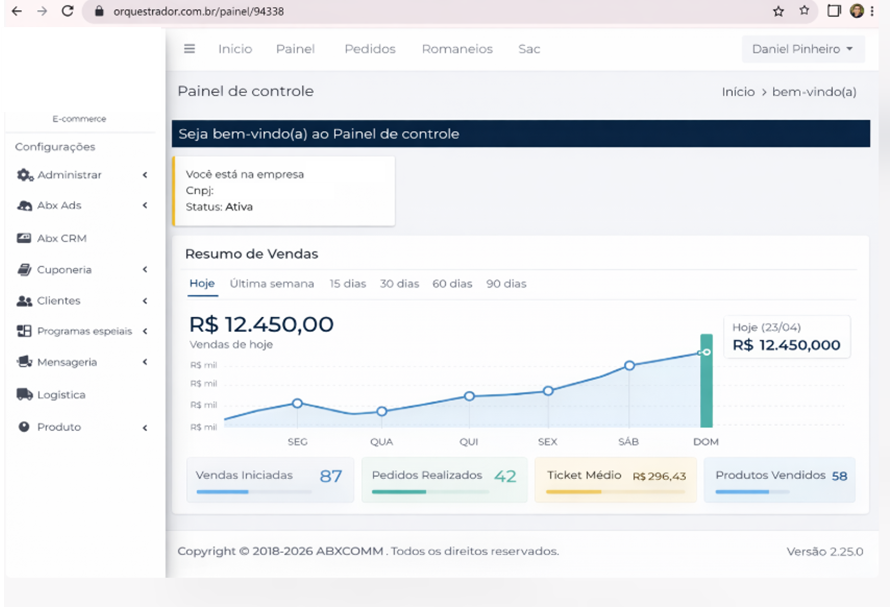The width and height of the screenshot is (890, 607).
Task: Click the Produto sidebar icon
Action: [x=25, y=427]
